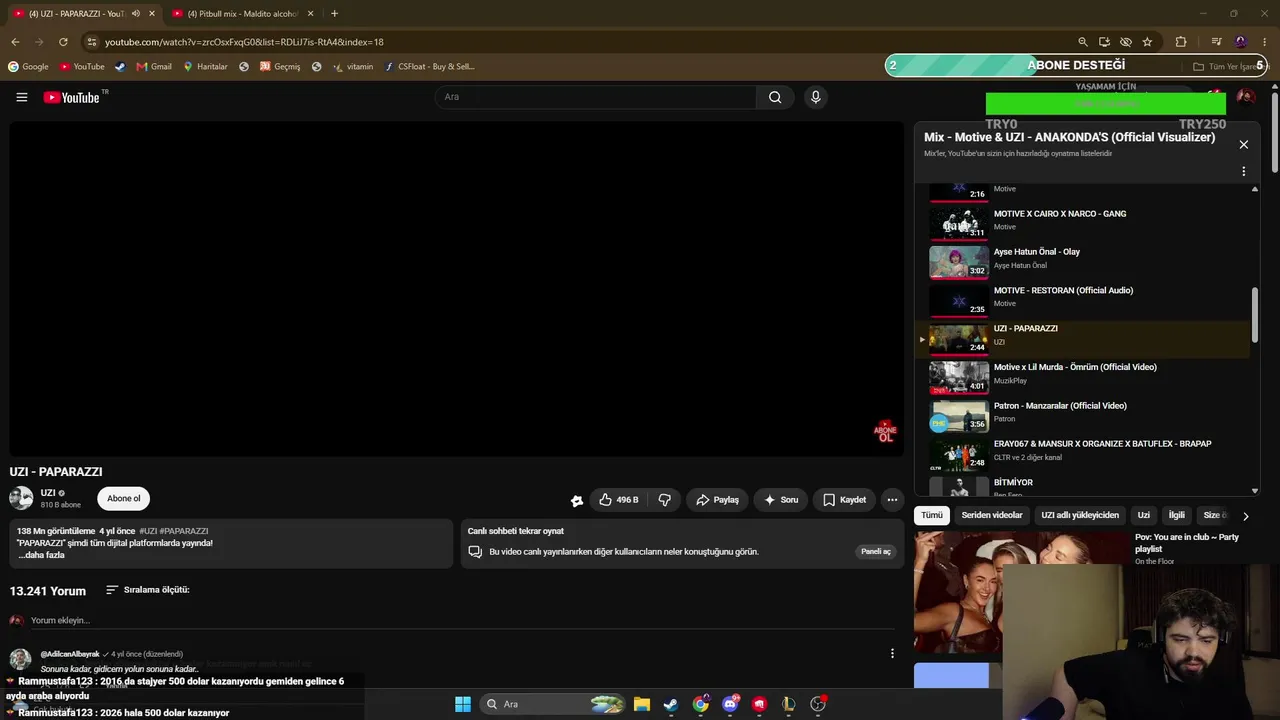
Task: Open the UZI channel name link
Action: [48, 493]
